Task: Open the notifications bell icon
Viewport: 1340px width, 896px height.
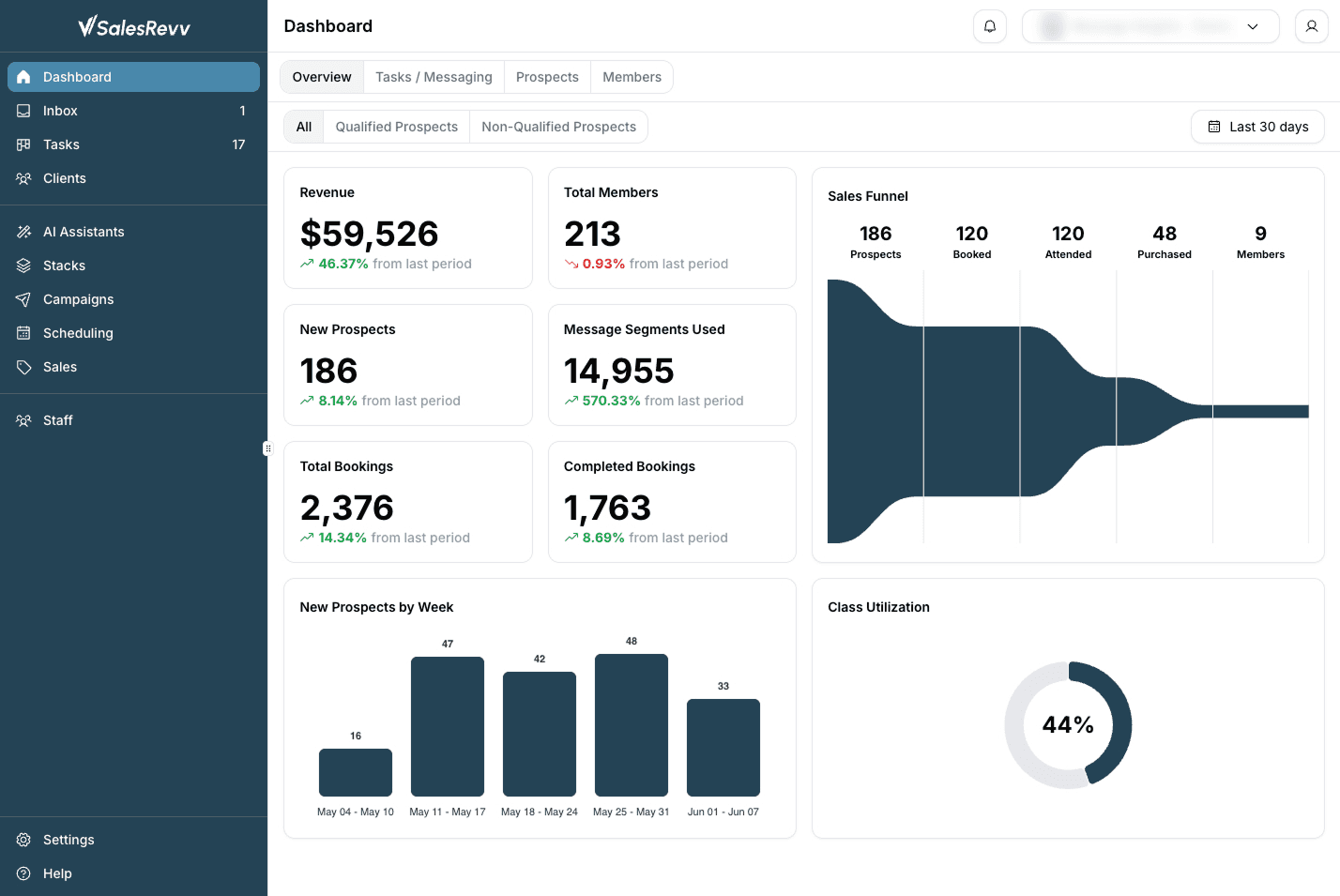Action: click(x=990, y=26)
